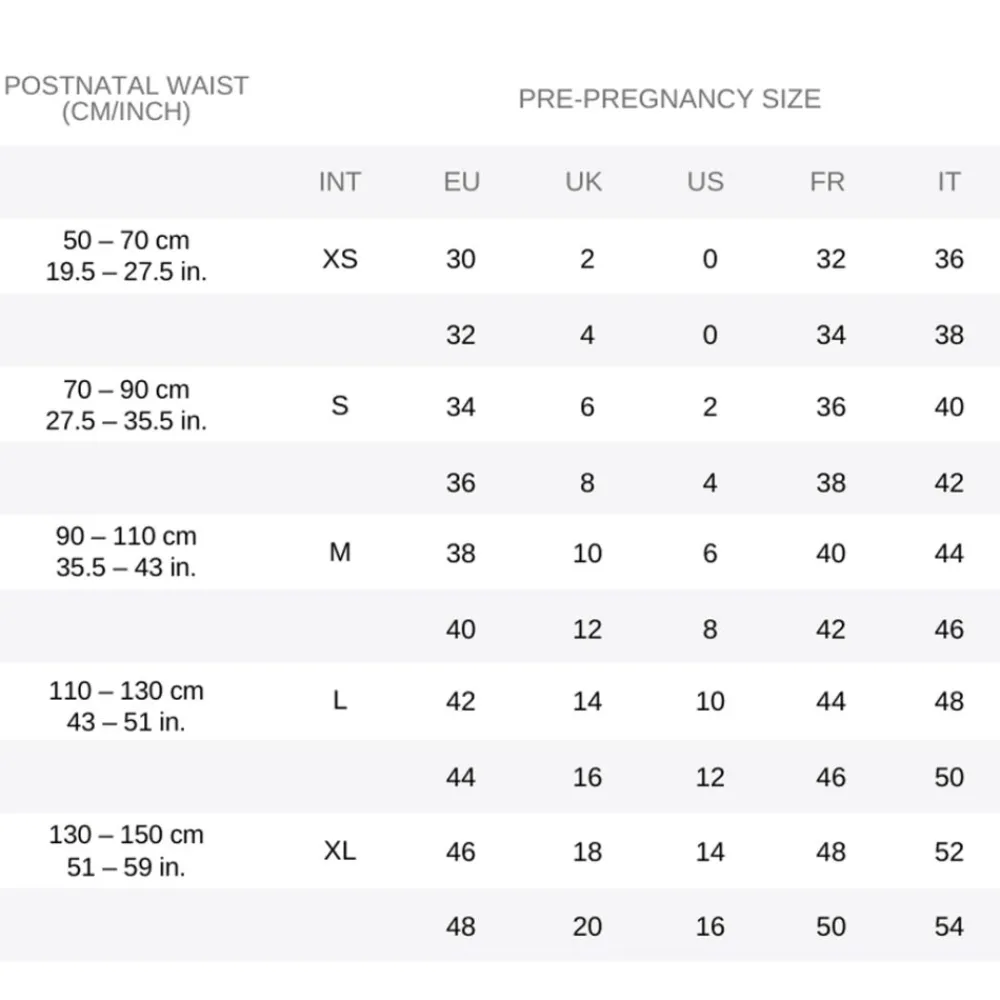Click the PRE-PREGNANCY SIZE heading
The image size is (1000, 1000).
(x=669, y=99)
